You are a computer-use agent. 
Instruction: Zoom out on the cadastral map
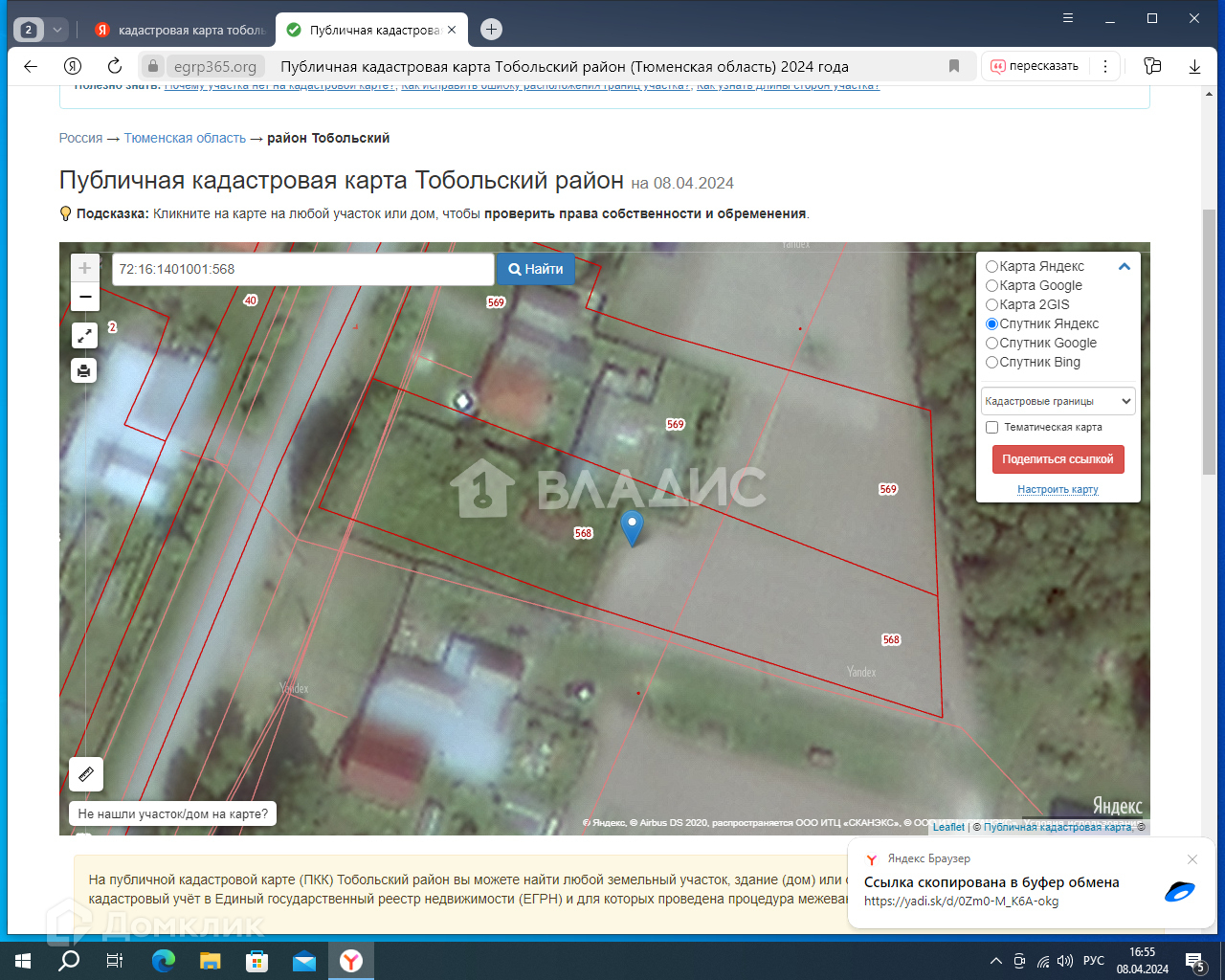coord(85,297)
